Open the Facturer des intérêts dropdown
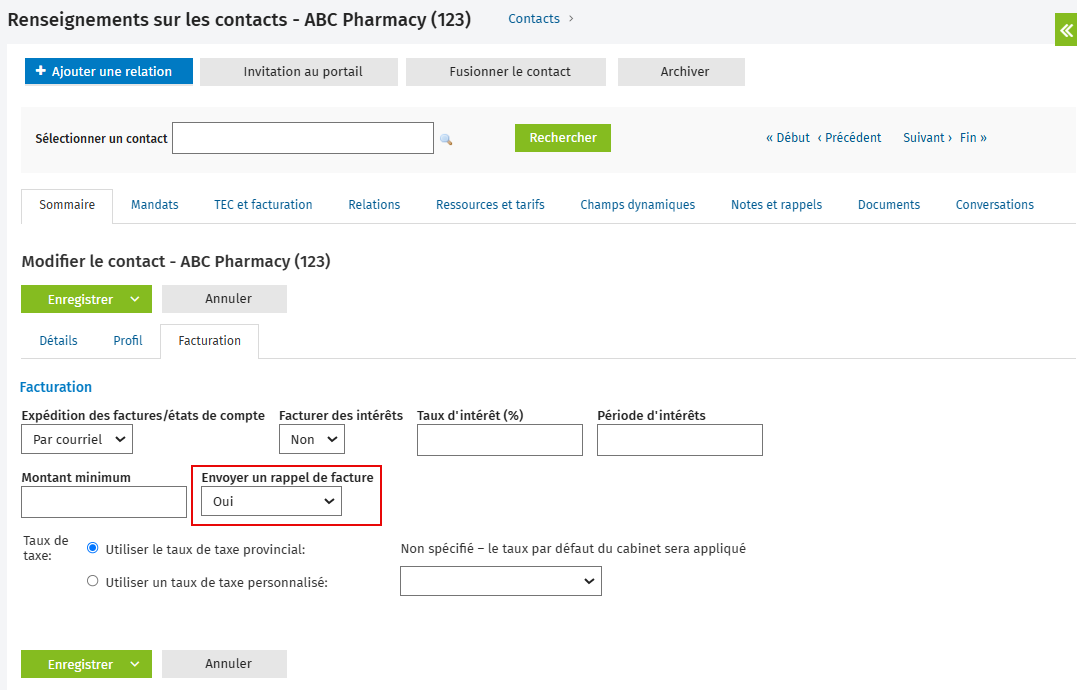Screen dimensions: 1077x690 pyautogui.click(x=312, y=439)
